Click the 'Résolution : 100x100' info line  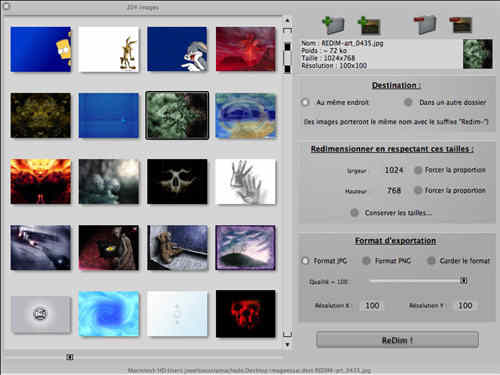(x=334, y=66)
